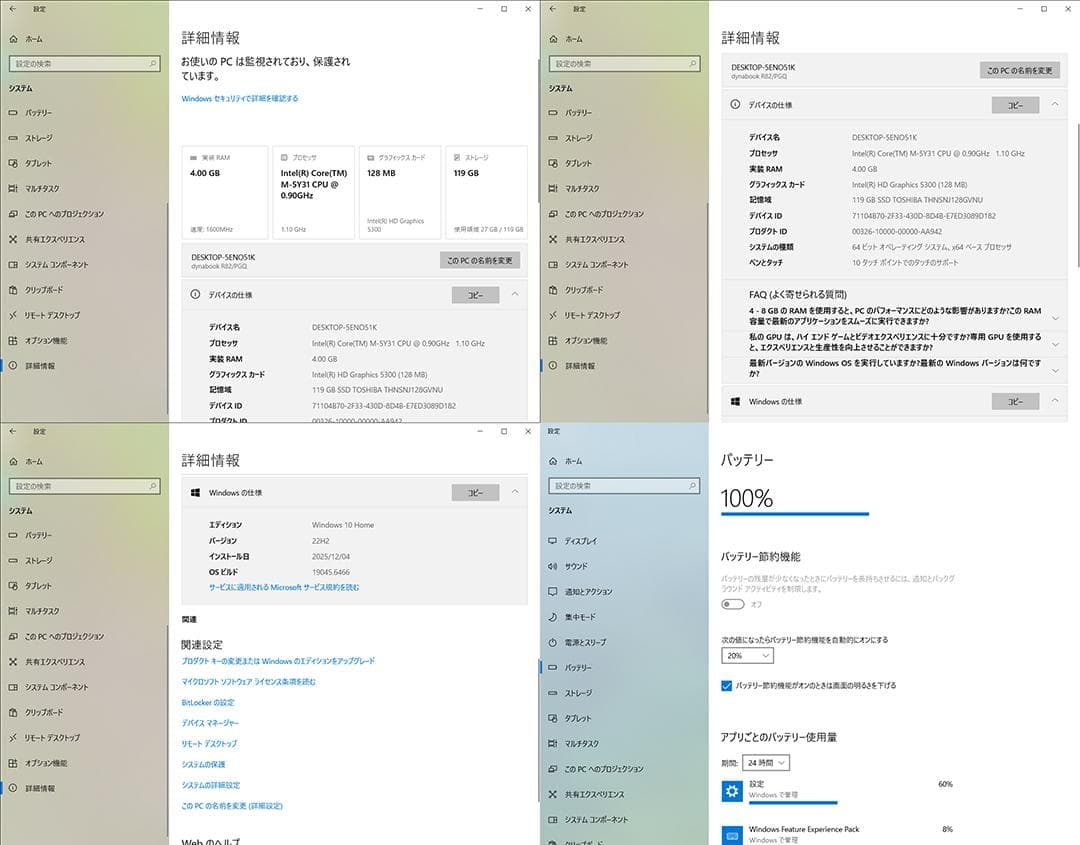This screenshot has width=1080, height=845.
Task: Click the back arrow in the top-left window
Action: pyautogui.click(x=12, y=9)
